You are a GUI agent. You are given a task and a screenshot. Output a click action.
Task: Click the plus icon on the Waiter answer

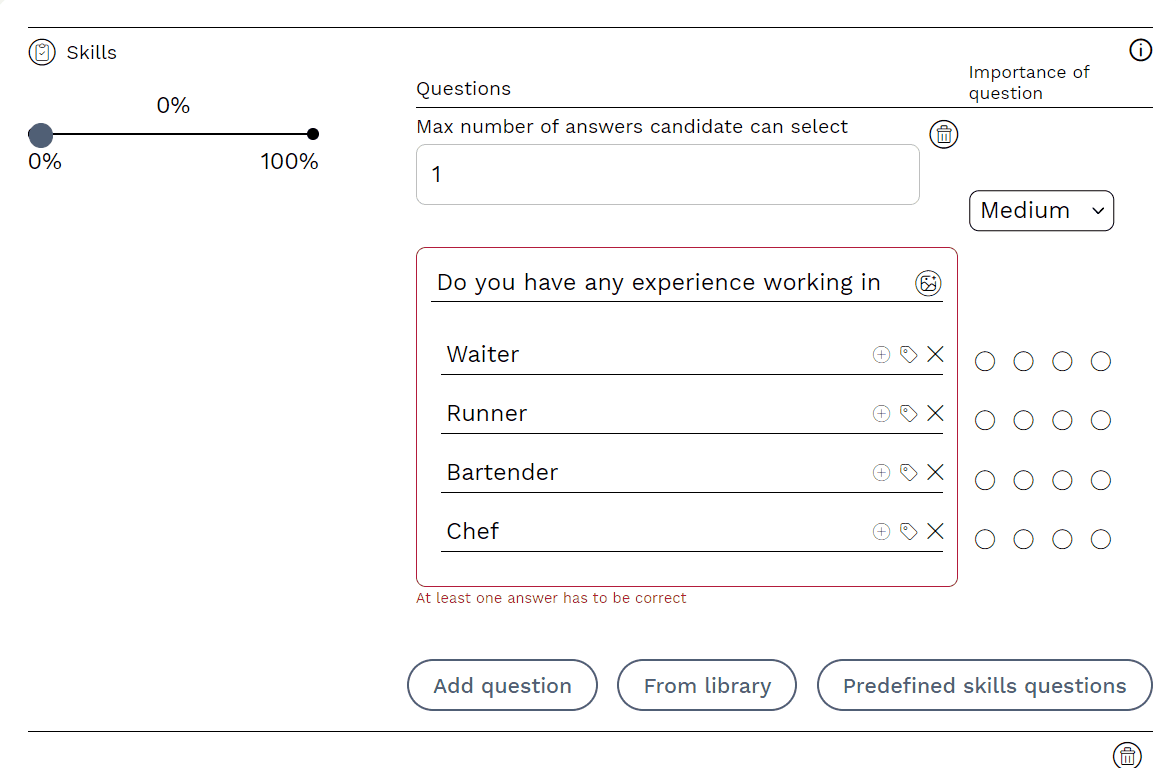[881, 354]
